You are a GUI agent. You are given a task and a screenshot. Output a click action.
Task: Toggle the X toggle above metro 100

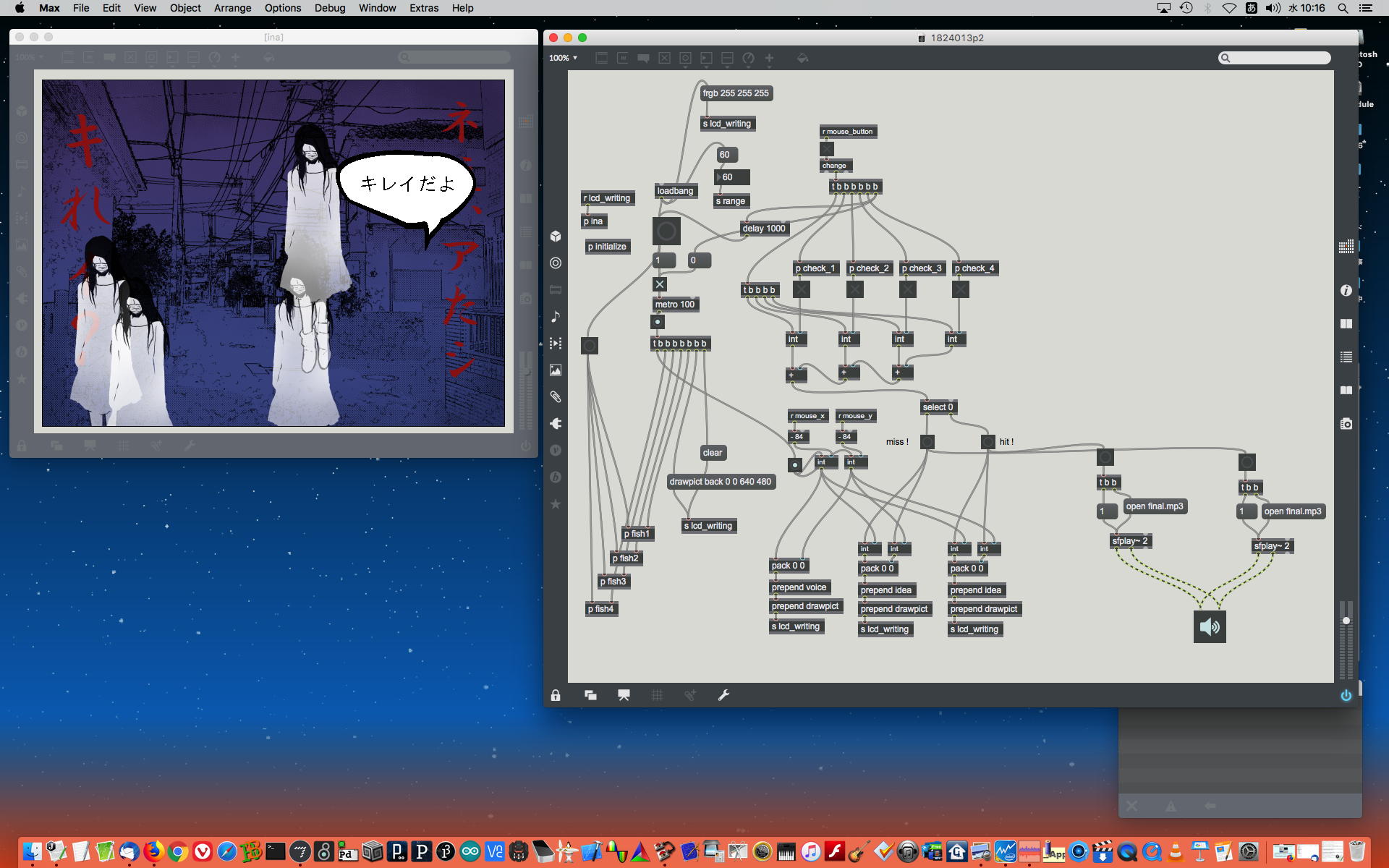pos(660,284)
